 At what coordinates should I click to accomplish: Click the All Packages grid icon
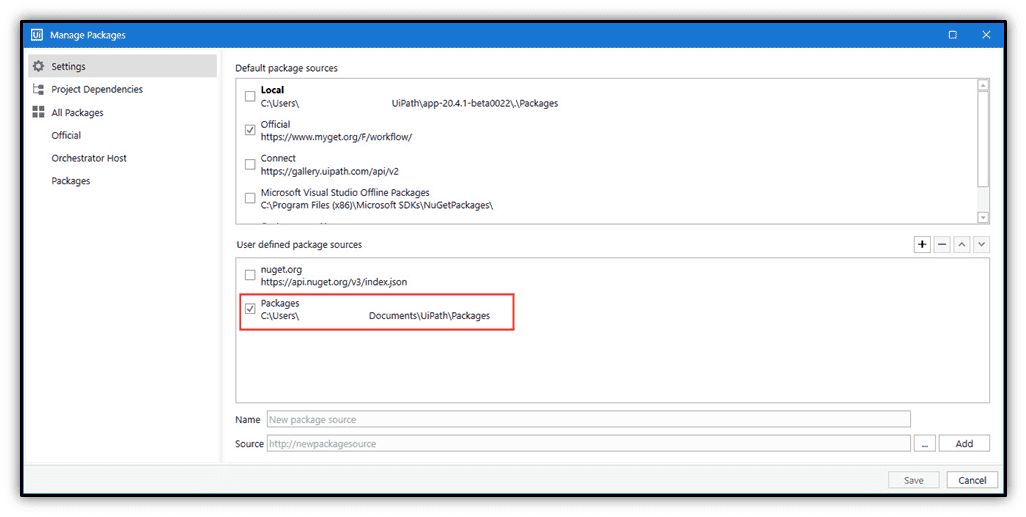[x=39, y=112]
